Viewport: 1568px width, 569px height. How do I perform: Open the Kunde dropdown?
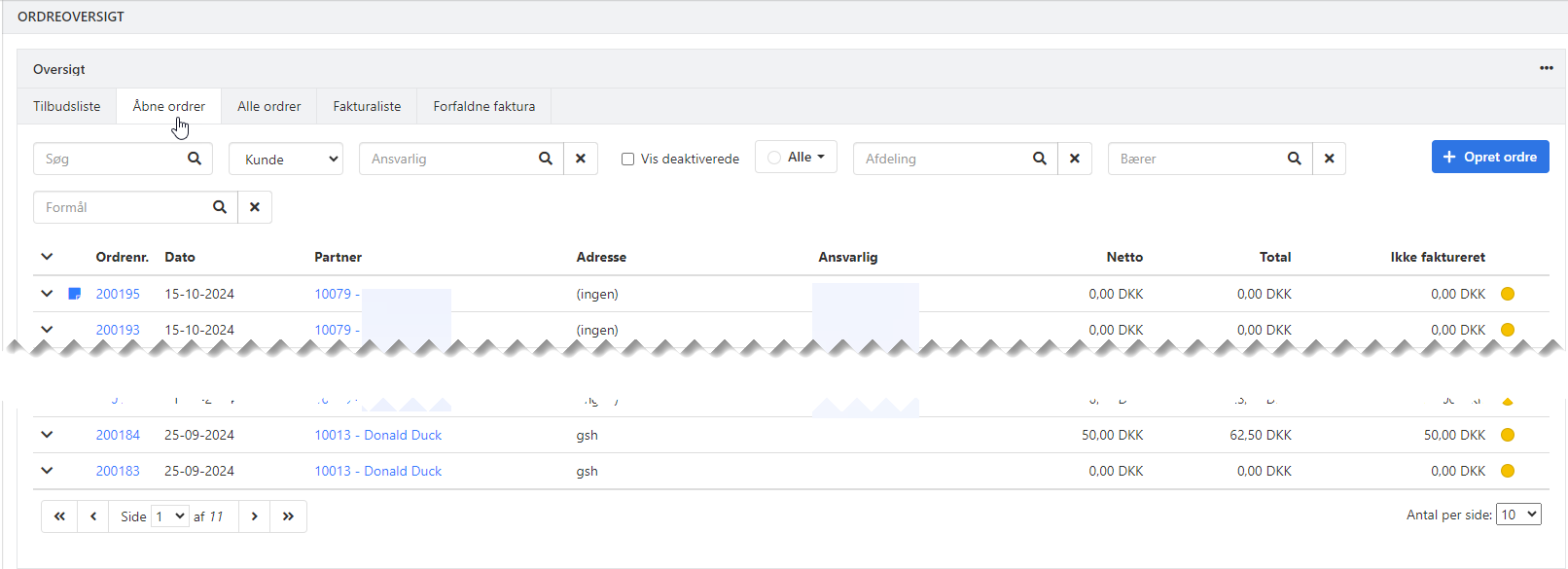tap(286, 160)
